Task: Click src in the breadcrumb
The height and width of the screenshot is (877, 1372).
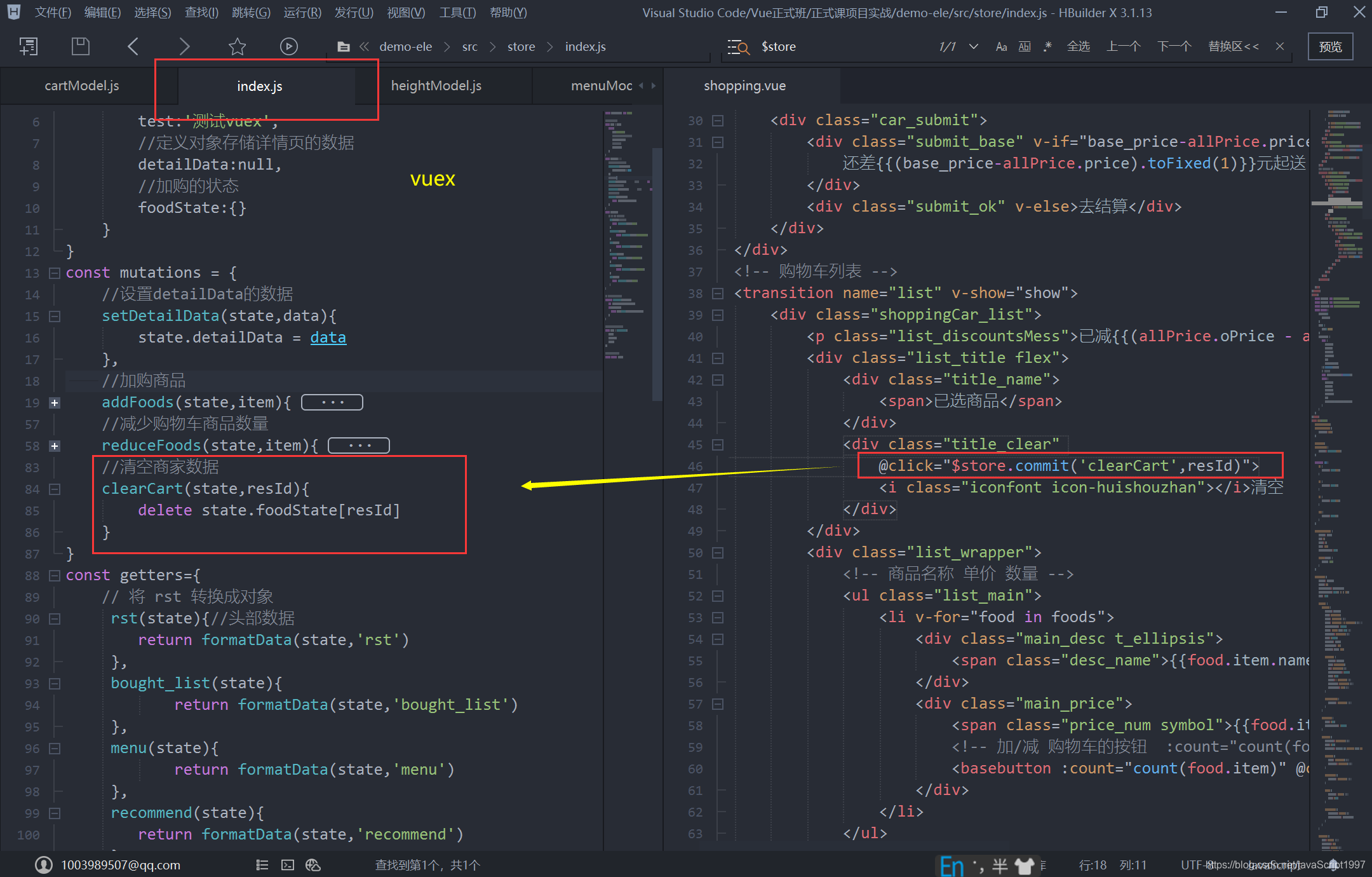Action: [x=470, y=47]
